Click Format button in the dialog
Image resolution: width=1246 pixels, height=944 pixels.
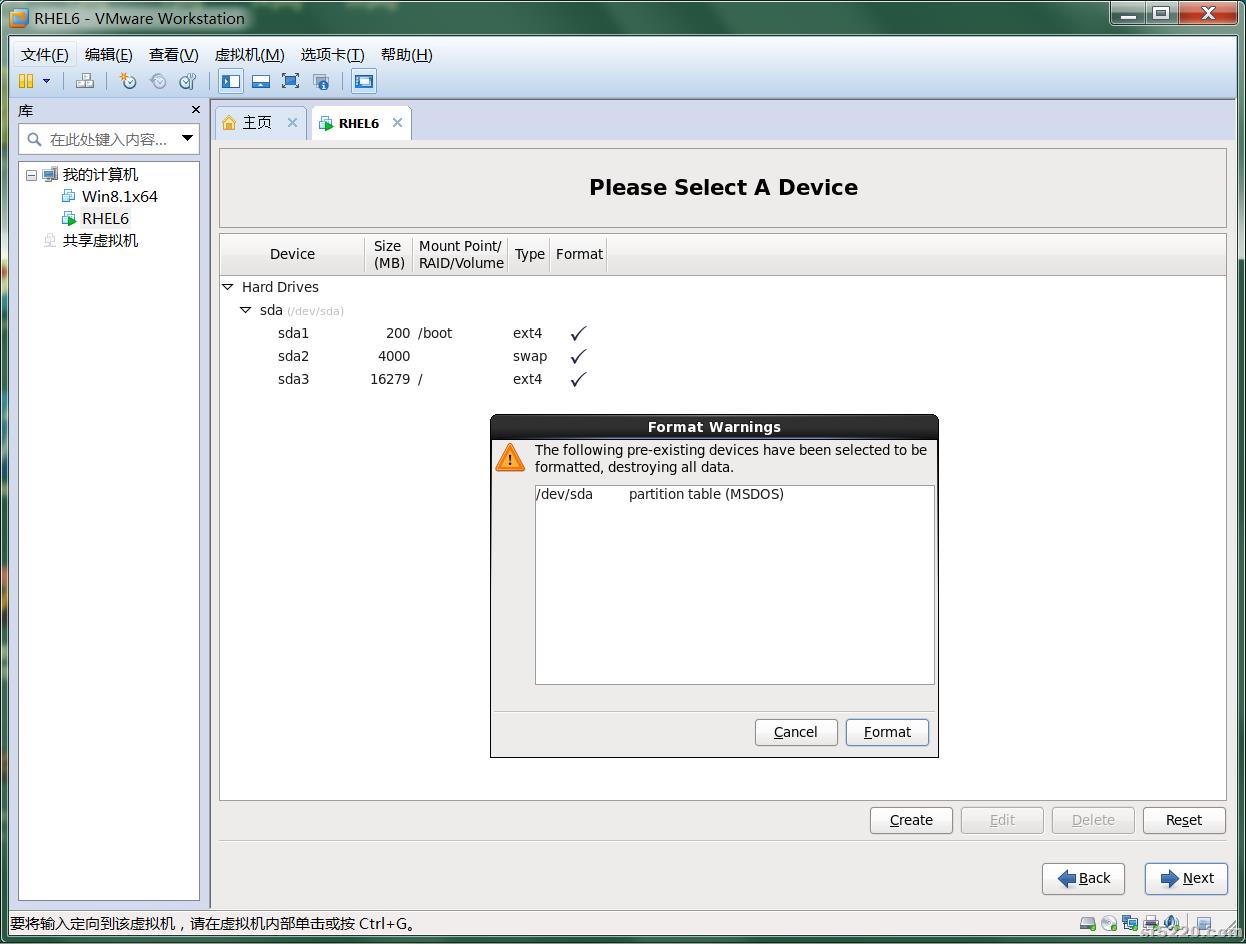887,732
